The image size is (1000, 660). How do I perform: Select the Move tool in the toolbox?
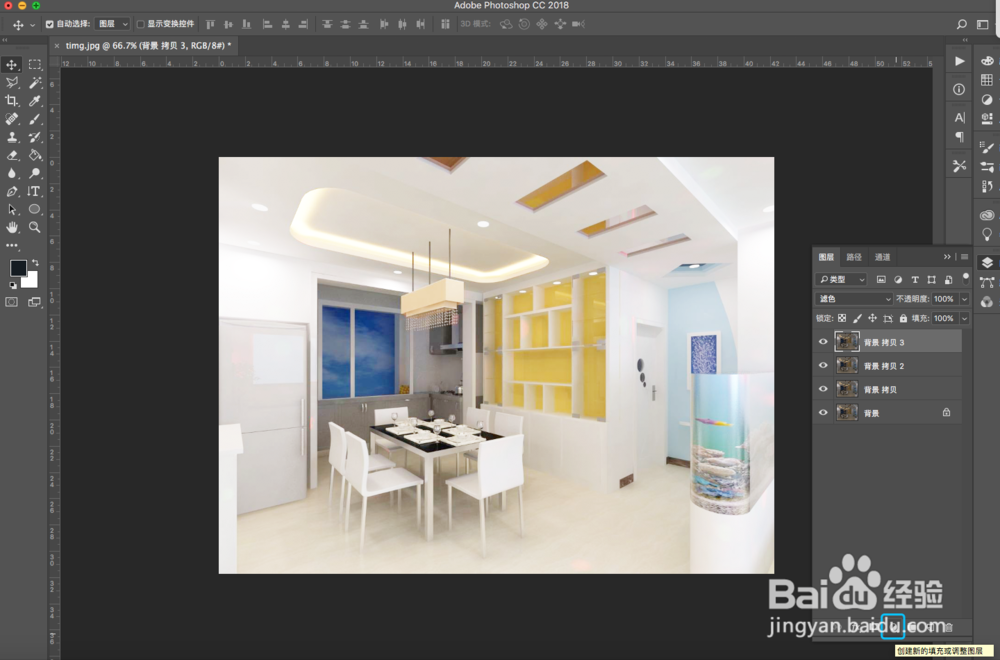(x=11, y=64)
